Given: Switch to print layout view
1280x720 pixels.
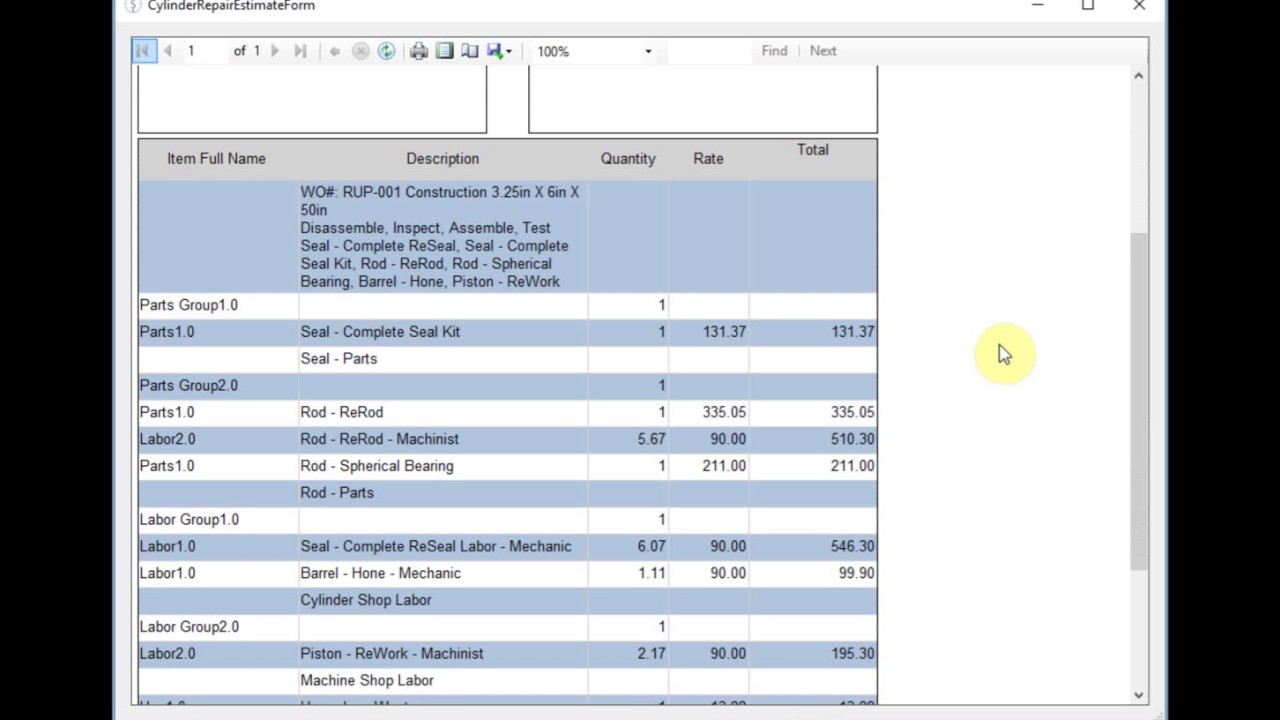Looking at the screenshot, I should [445, 51].
